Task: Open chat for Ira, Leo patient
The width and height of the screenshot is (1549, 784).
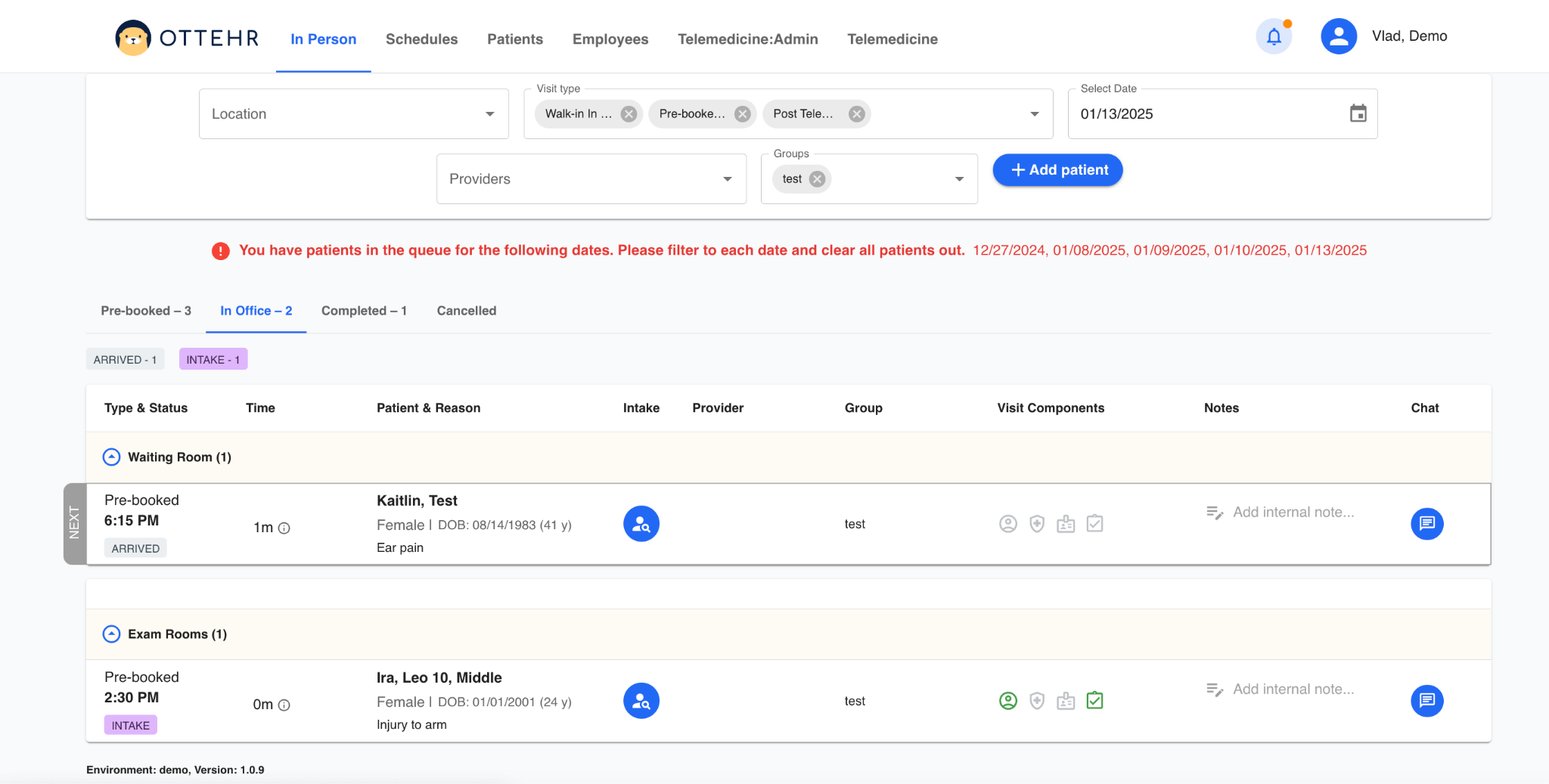Action: (1426, 701)
